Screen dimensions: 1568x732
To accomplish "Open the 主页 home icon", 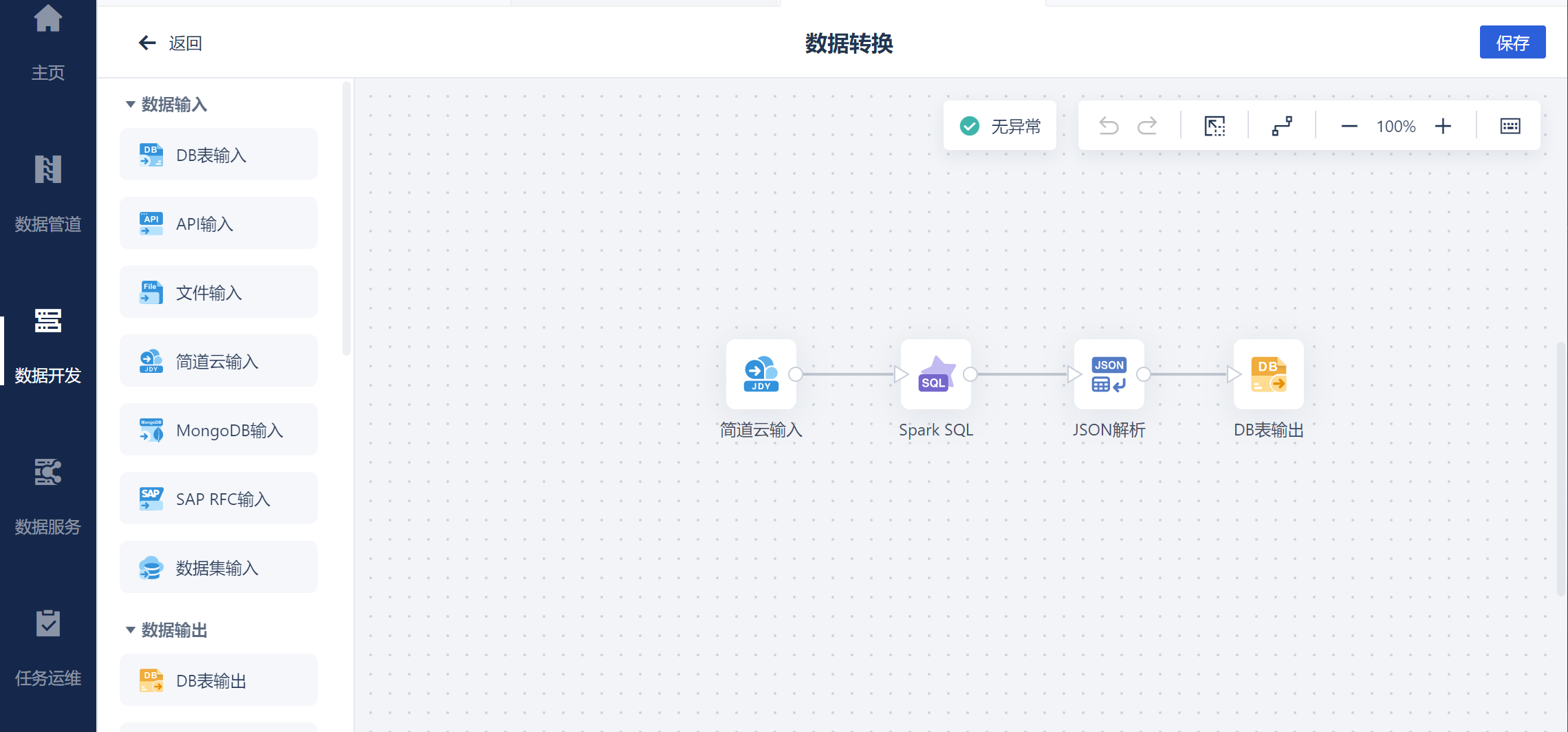I will (x=48, y=18).
